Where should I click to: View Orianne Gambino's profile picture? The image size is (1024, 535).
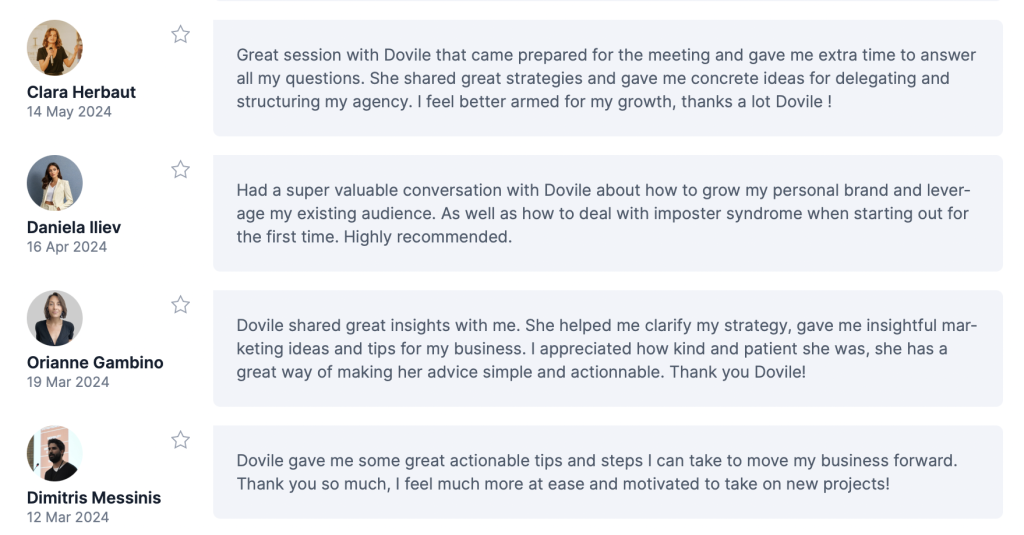[55, 318]
